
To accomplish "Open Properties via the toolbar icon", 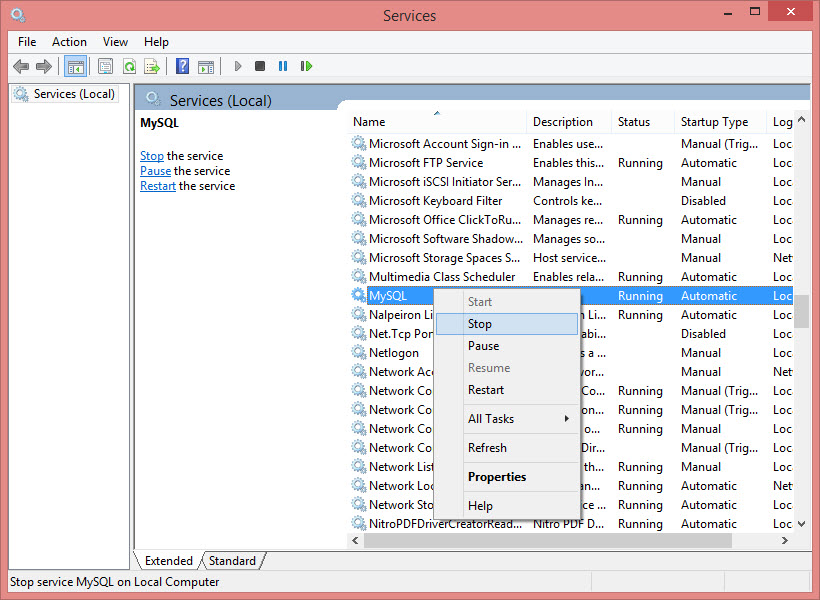I will tap(105, 66).
